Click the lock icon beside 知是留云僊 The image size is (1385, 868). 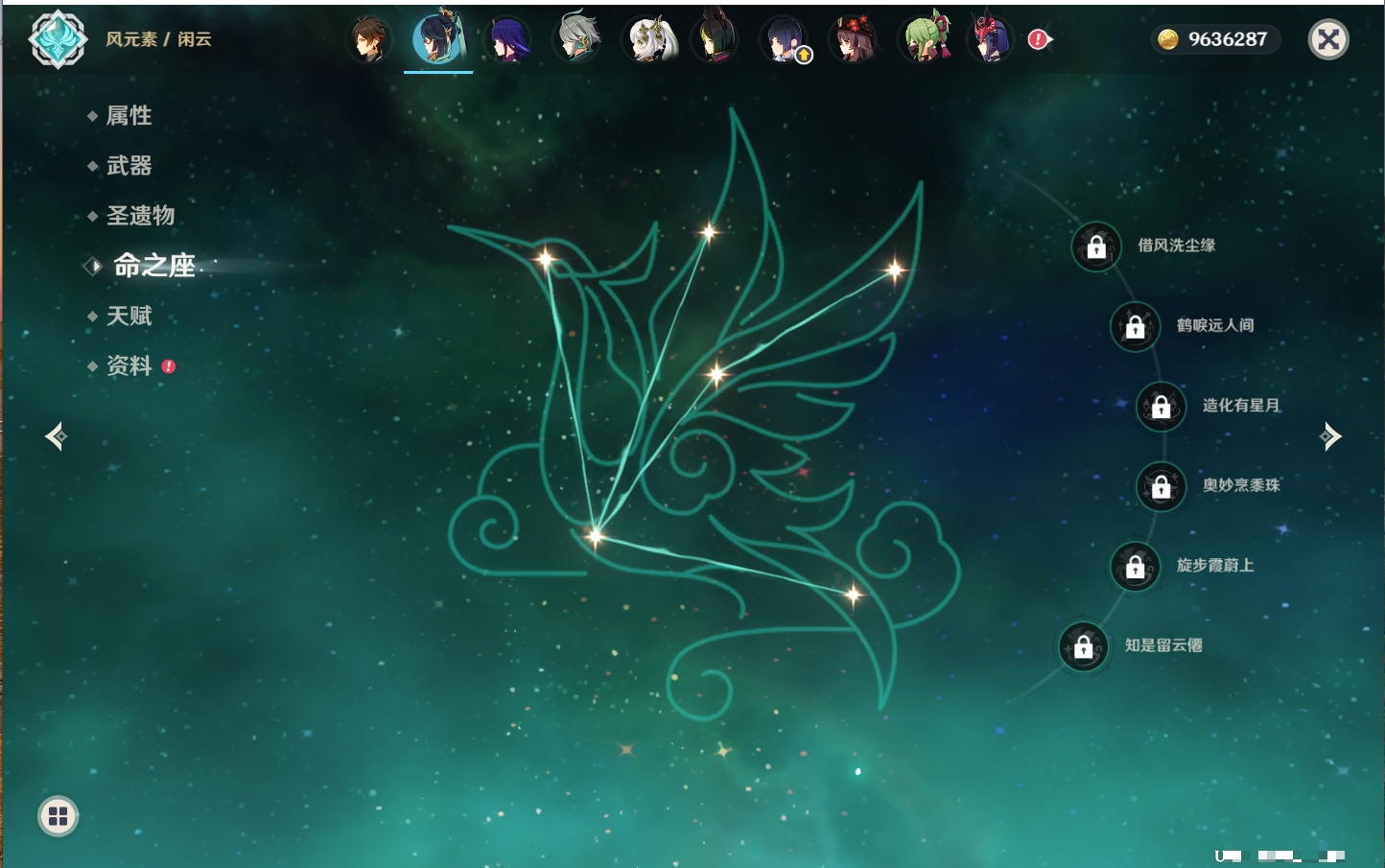pyautogui.click(x=1083, y=646)
